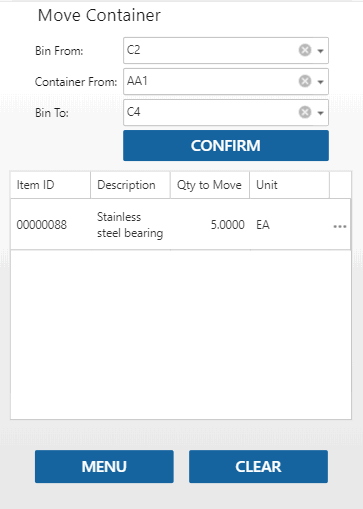363x509 pixels.
Task: Select the EA unit cell
Action: point(289,224)
